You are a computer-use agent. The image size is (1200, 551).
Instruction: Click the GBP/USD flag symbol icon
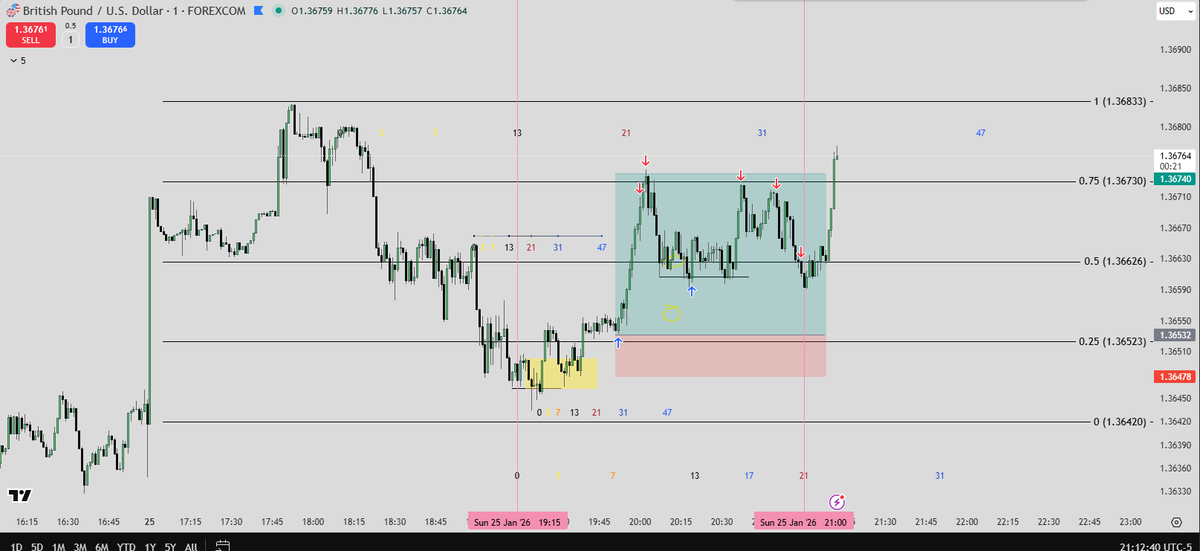click(13, 9)
